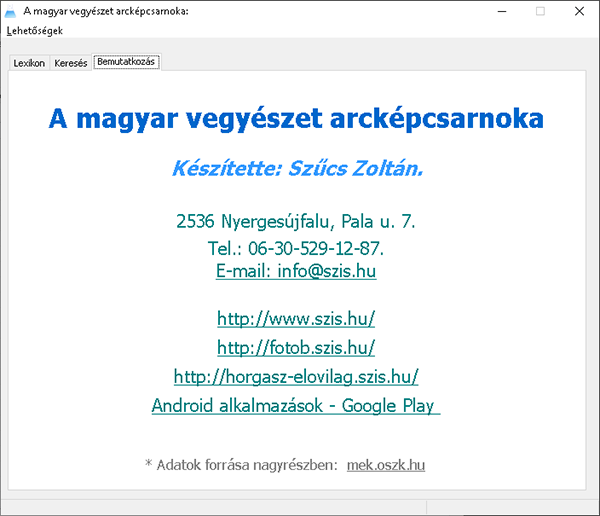Open the Lehetőségek menu
Viewport: 600px width, 516px height.
pos(34,31)
